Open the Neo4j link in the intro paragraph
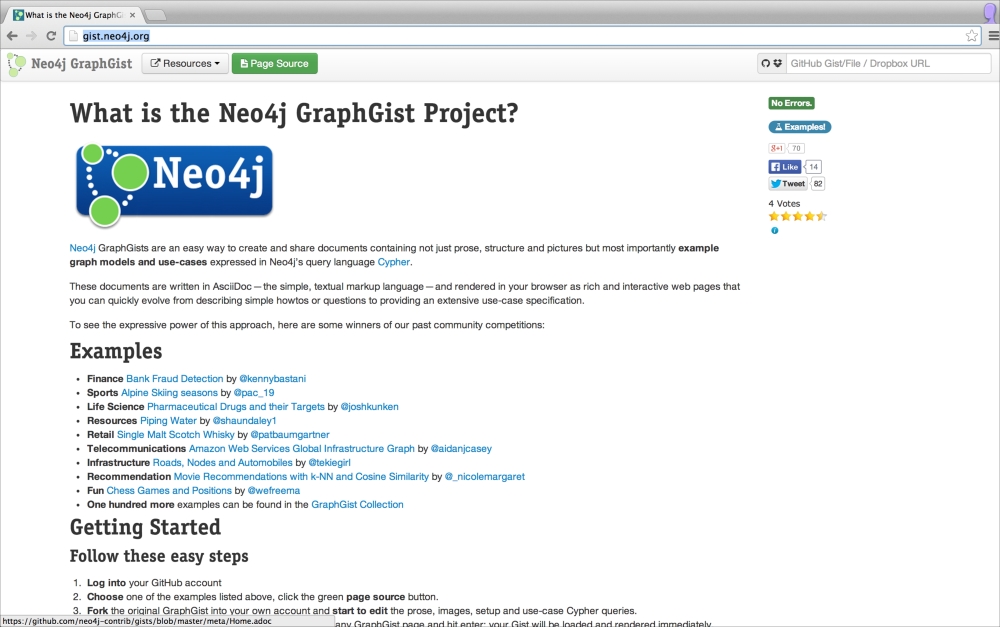The image size is (1000, 627). (82, 248)
